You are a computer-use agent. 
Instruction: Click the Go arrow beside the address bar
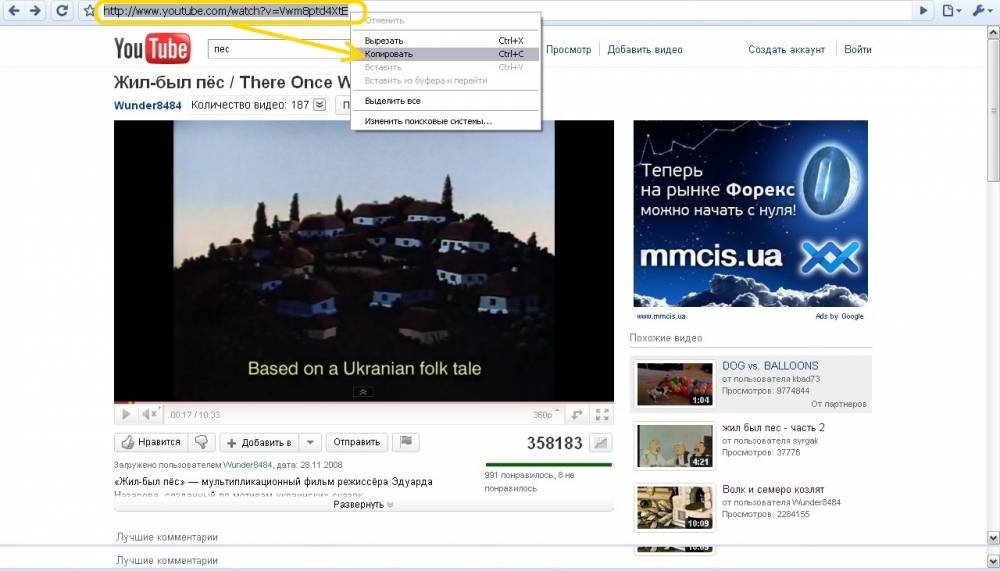[x=923, y=10]
